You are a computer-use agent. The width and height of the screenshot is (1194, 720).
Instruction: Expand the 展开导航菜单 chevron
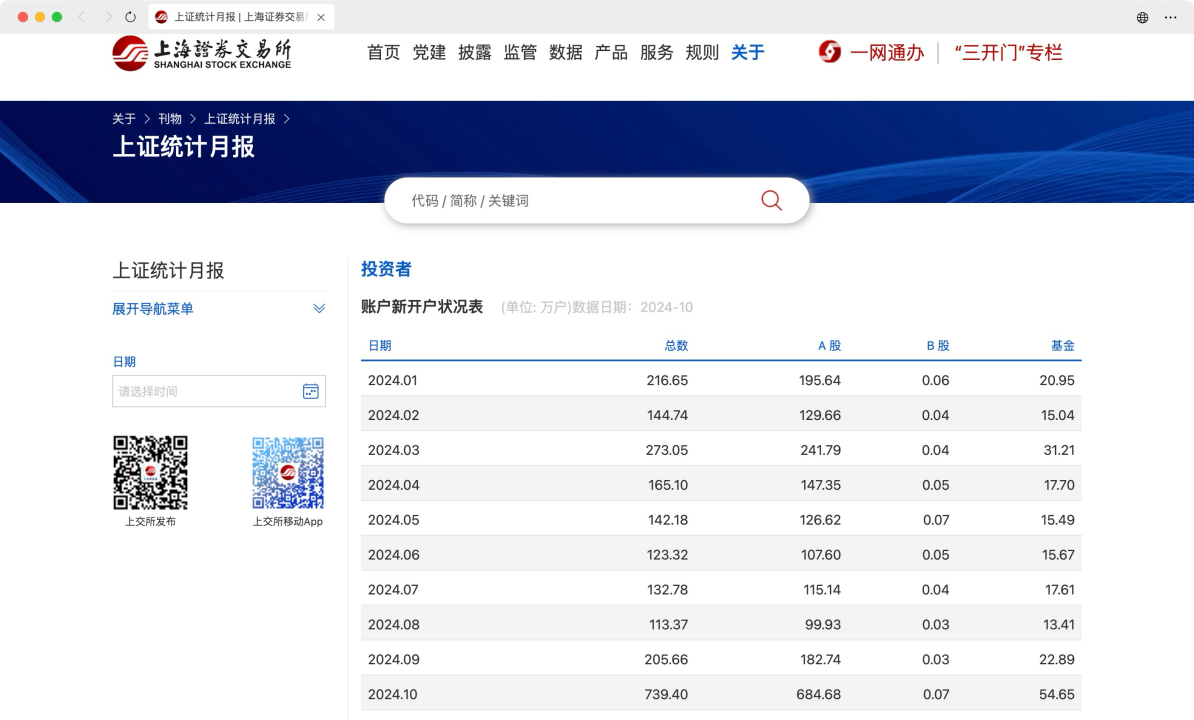tap(319, 309)
